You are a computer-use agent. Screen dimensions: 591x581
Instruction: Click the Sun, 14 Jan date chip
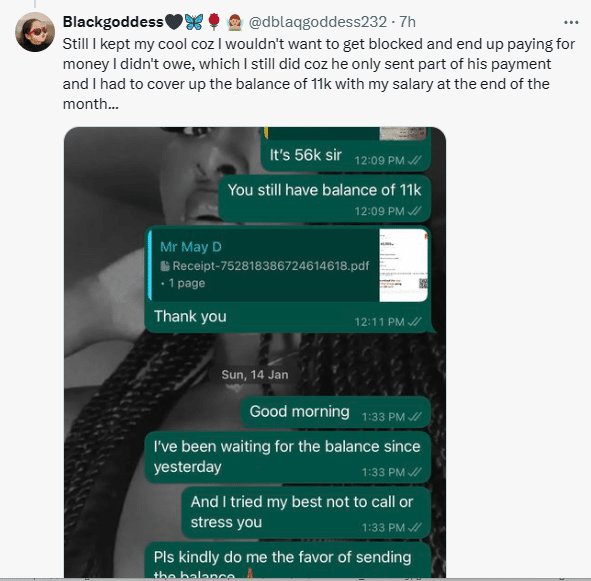pyautogui.click(x=255, y=375)
